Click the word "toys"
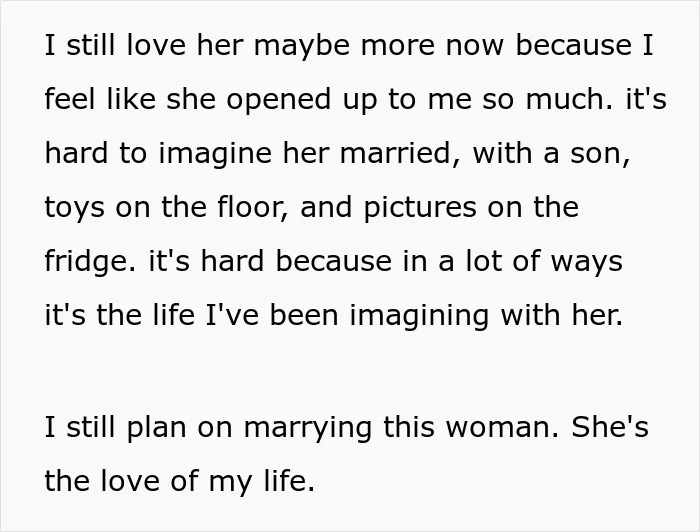700x532 pixels. click(75, 208)
